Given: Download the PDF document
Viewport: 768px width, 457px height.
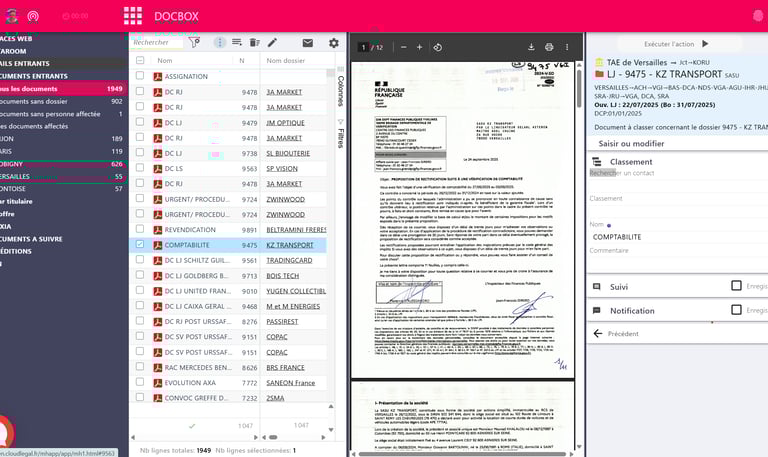Looking at the screenshot, I should tap(531, 47).
